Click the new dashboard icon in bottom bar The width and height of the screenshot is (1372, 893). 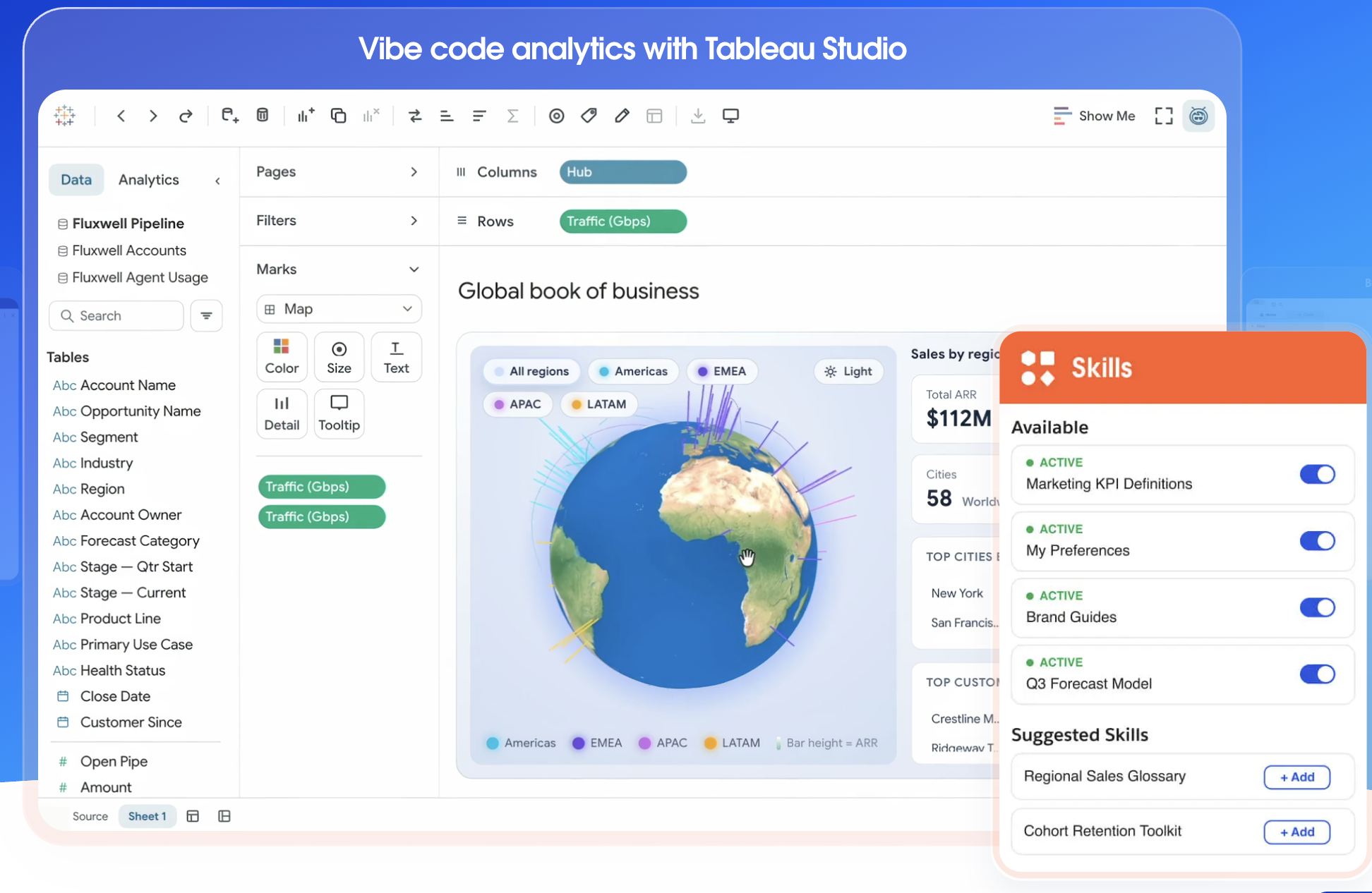(193, 816)
